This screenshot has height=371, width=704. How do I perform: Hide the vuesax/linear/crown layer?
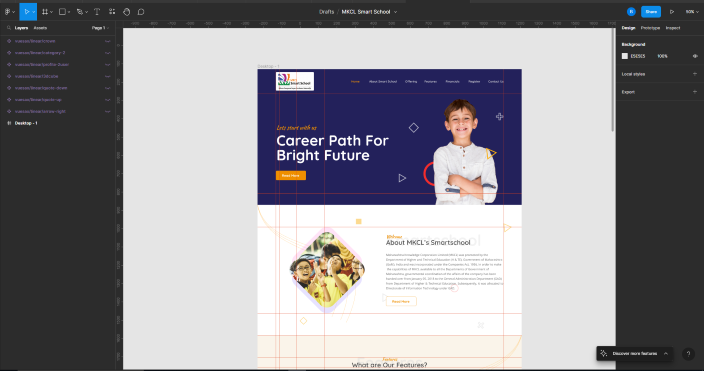click(x=107, y=41)
